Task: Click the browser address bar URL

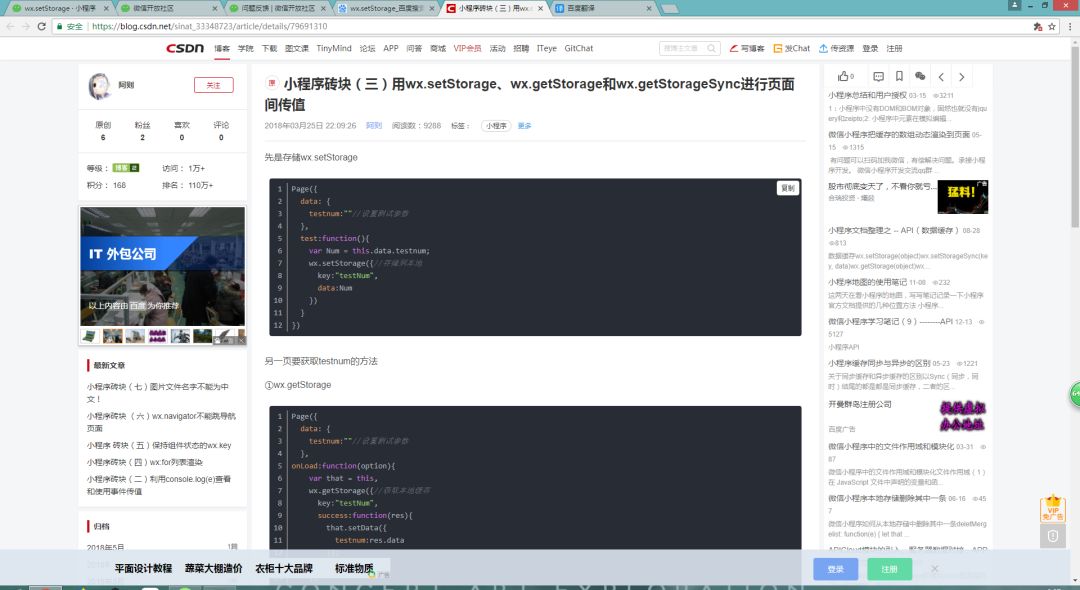Action: (209, 26)
